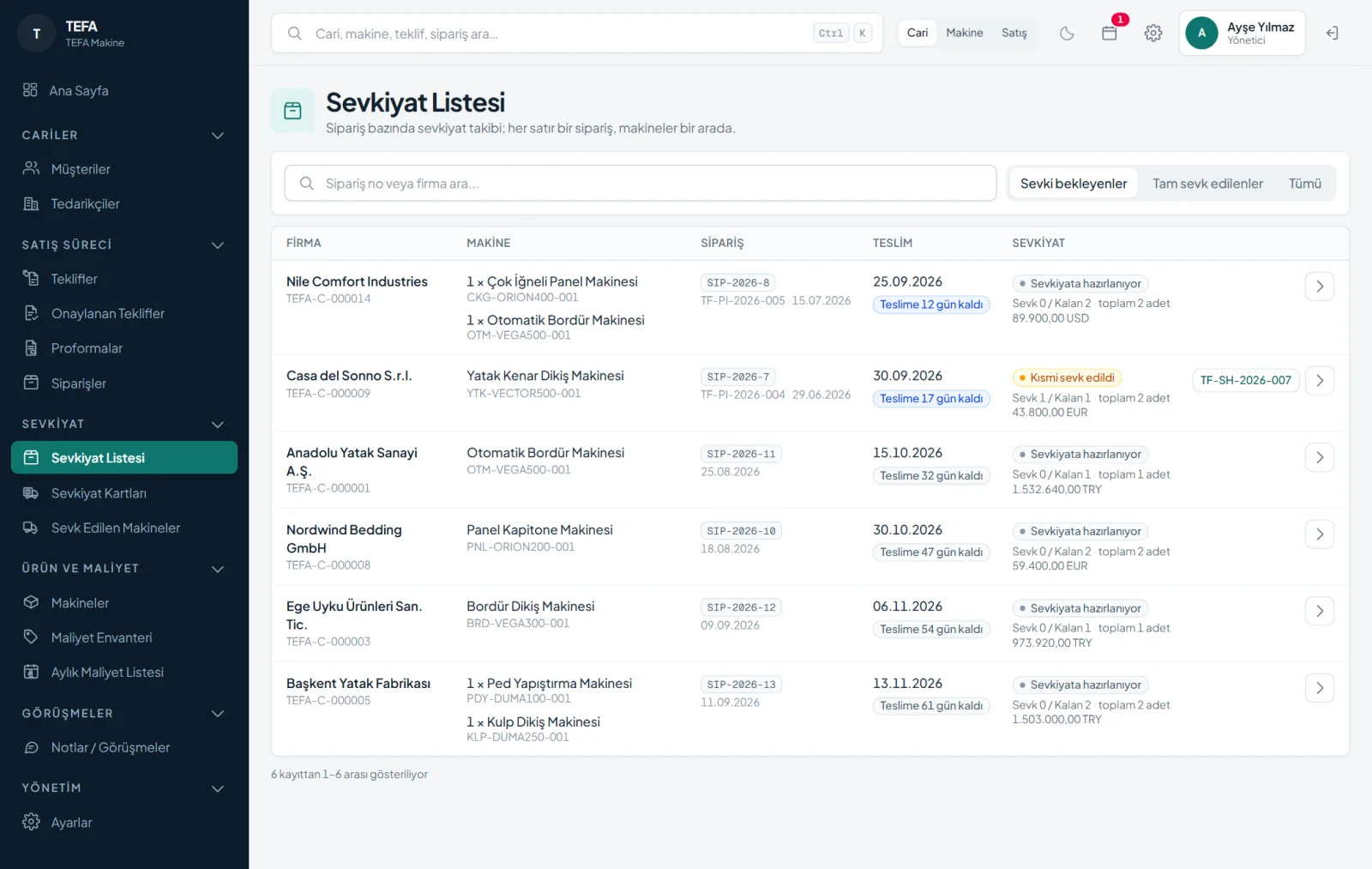Collapse the SATIŞ SÜRECİ section
The height and width of the screenshot is (869, 1372).
(218, 245)
